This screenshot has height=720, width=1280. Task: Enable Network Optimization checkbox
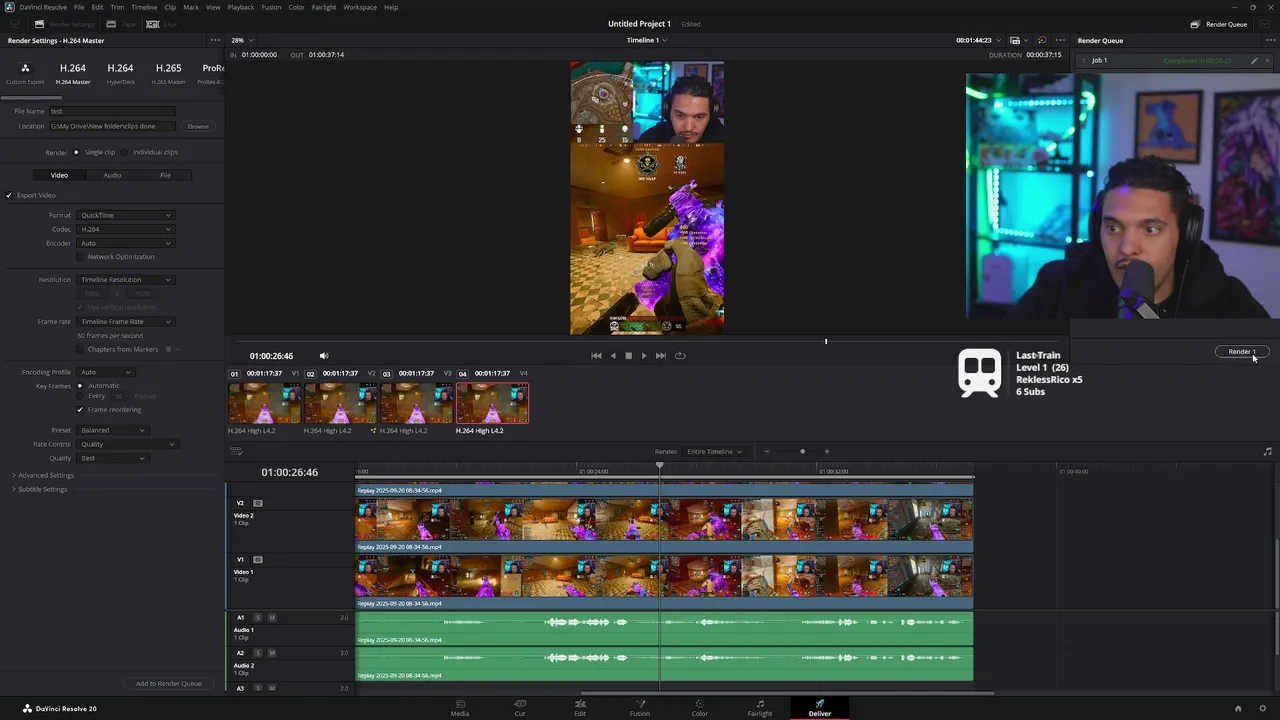point(80,257)
